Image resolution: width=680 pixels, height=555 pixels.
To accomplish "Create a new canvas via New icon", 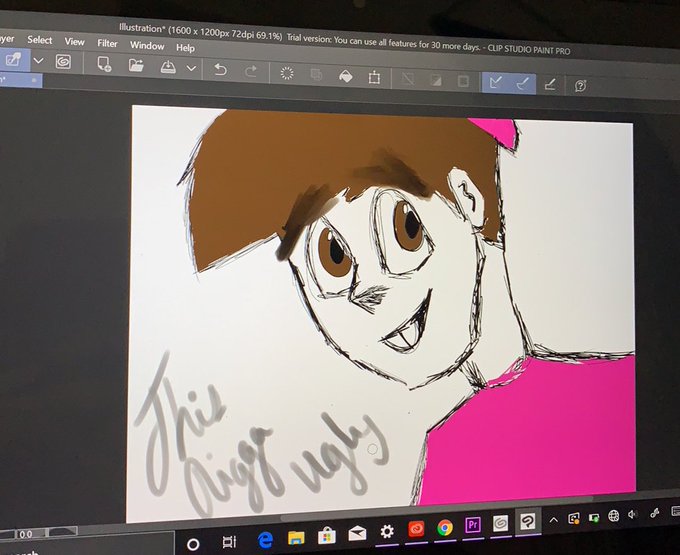I will [104, 64].
